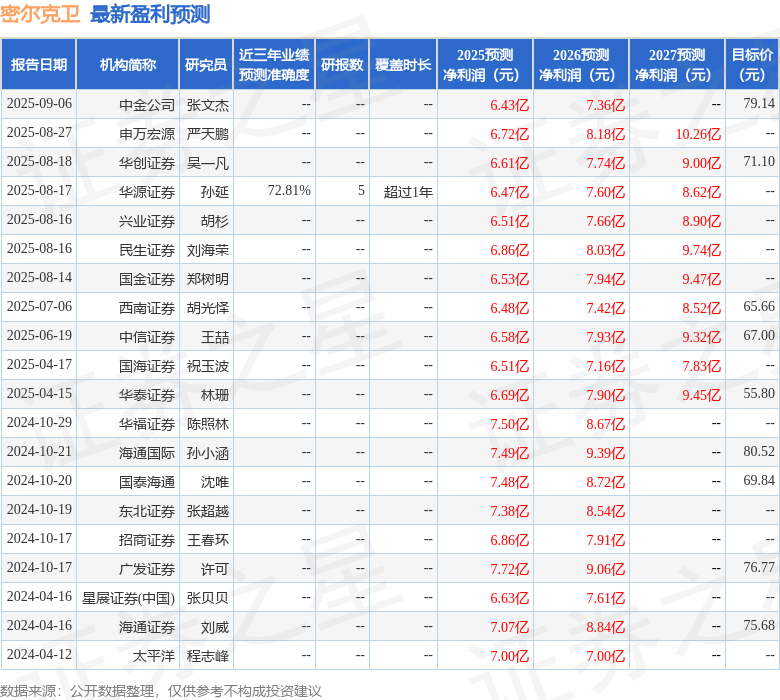This screenshot has width=780, height=700.
Task: Click target price 65.66
Action: (759, 306)
